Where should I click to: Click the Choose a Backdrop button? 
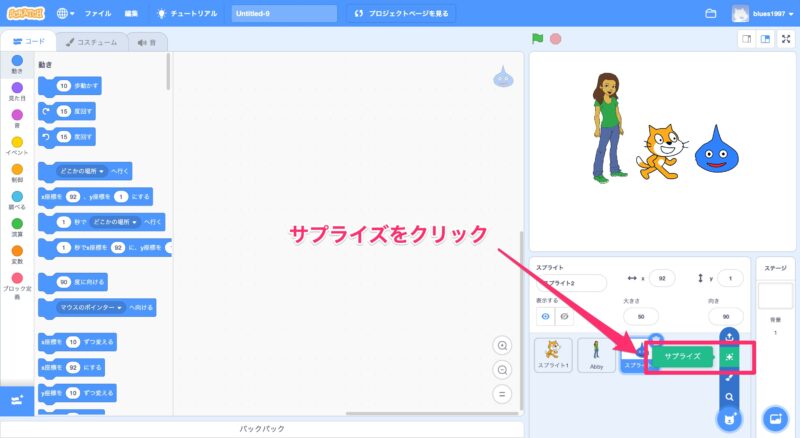773,417
